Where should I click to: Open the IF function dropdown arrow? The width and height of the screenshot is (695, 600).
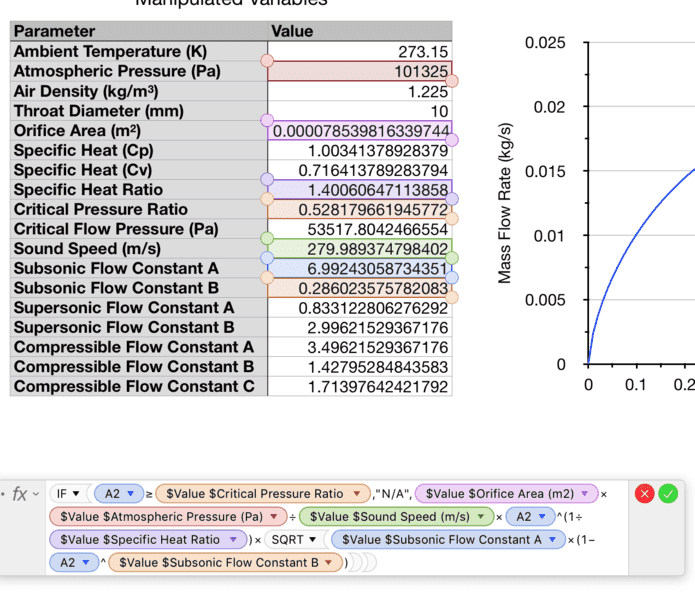76,494
